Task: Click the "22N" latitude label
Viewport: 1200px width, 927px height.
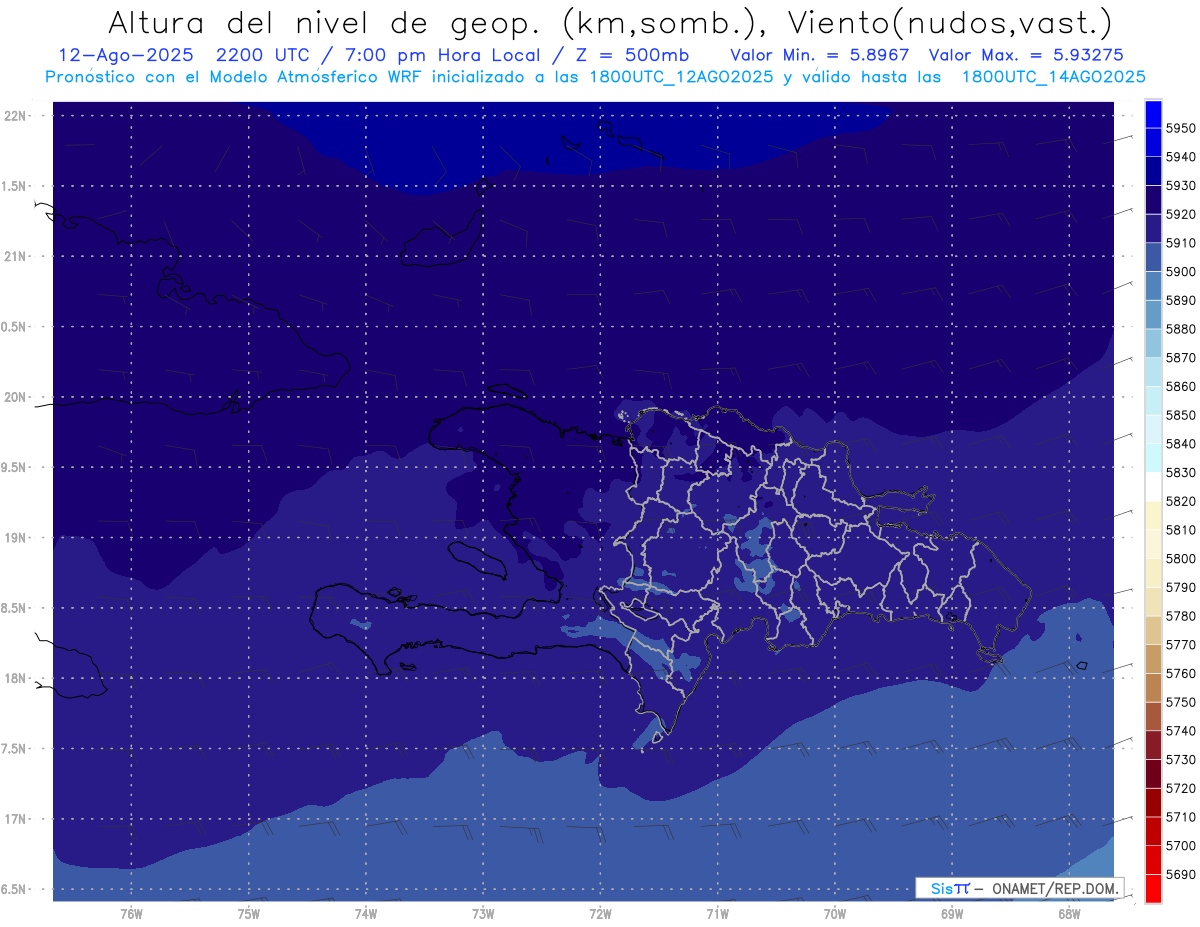Action: [x=15, y=115]
